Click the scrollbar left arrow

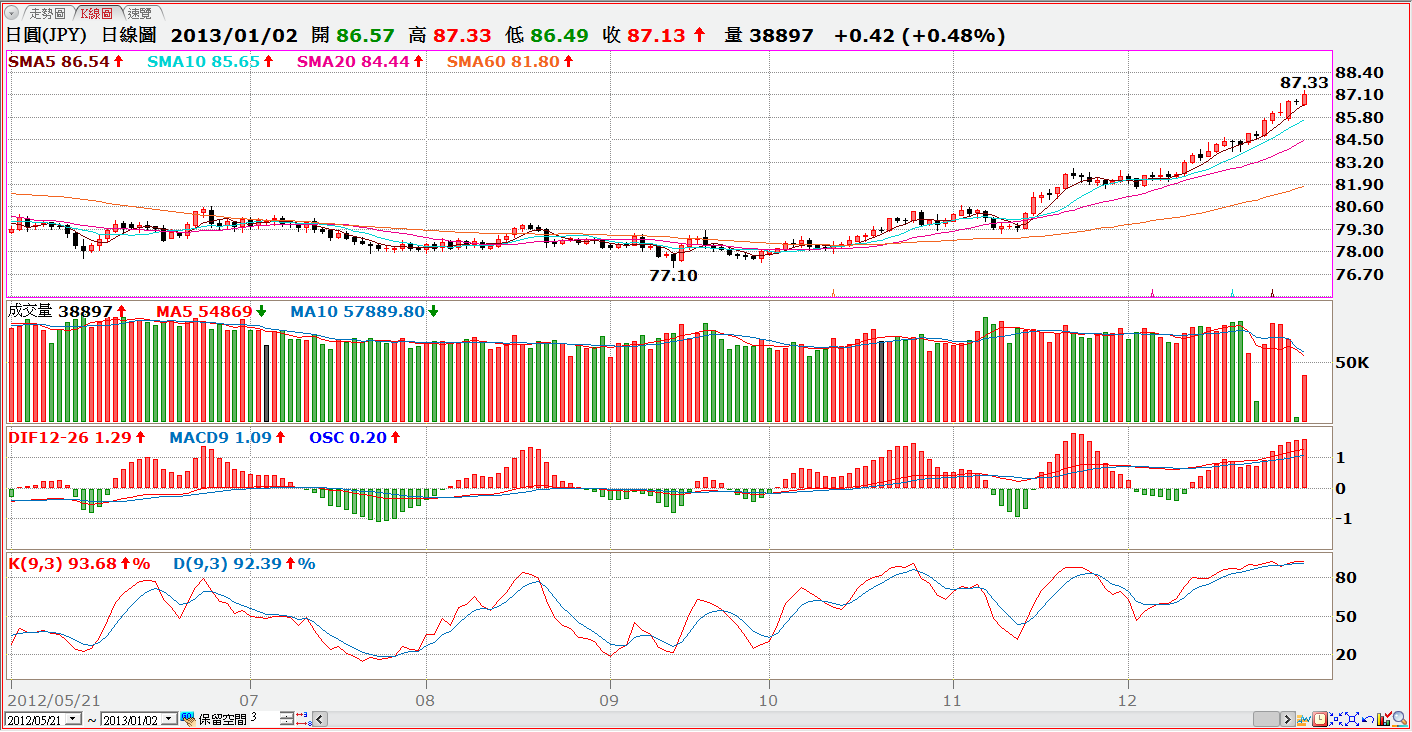click(x=320, y=719)
